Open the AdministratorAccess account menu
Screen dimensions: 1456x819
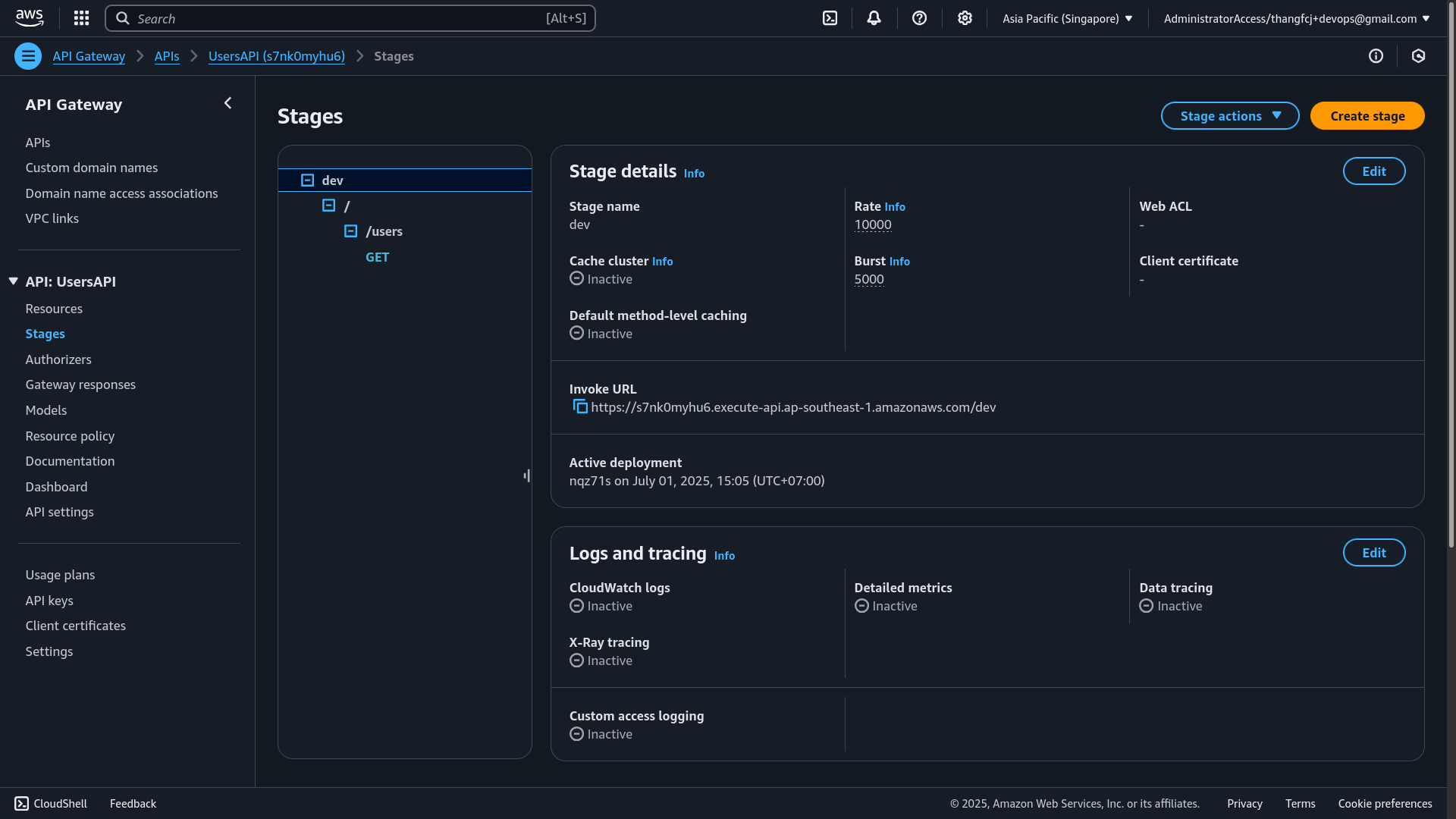point(1297,18)
